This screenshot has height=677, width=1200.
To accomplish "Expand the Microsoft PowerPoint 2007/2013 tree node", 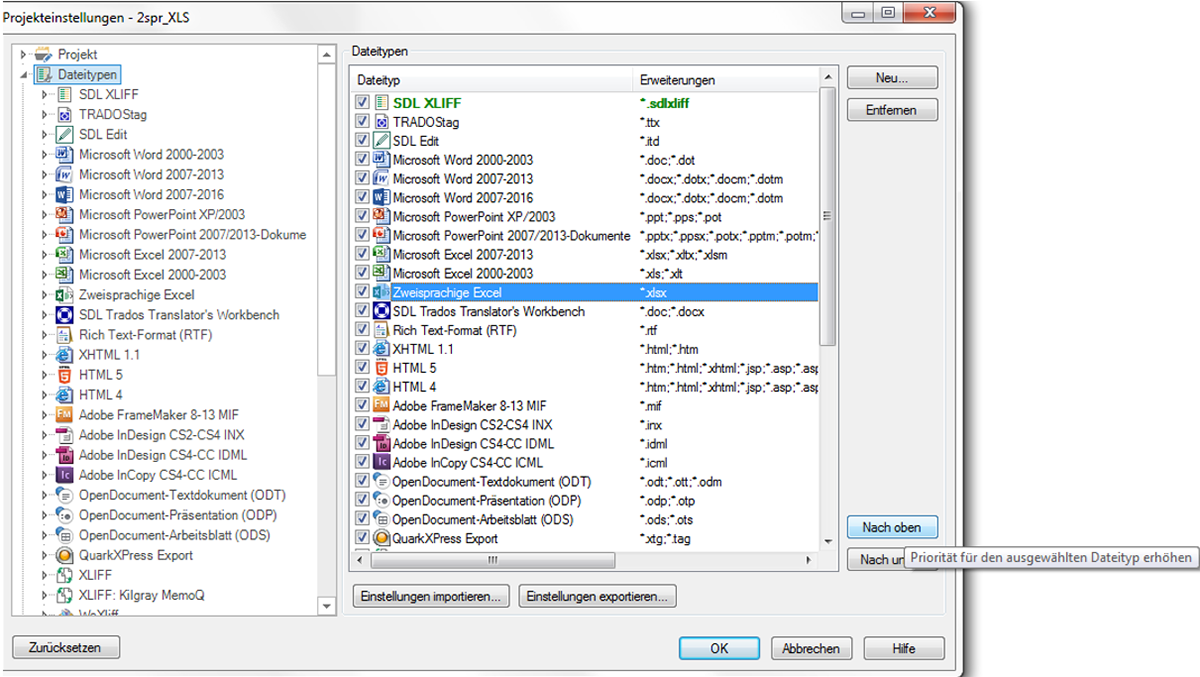I will [45, 234].
